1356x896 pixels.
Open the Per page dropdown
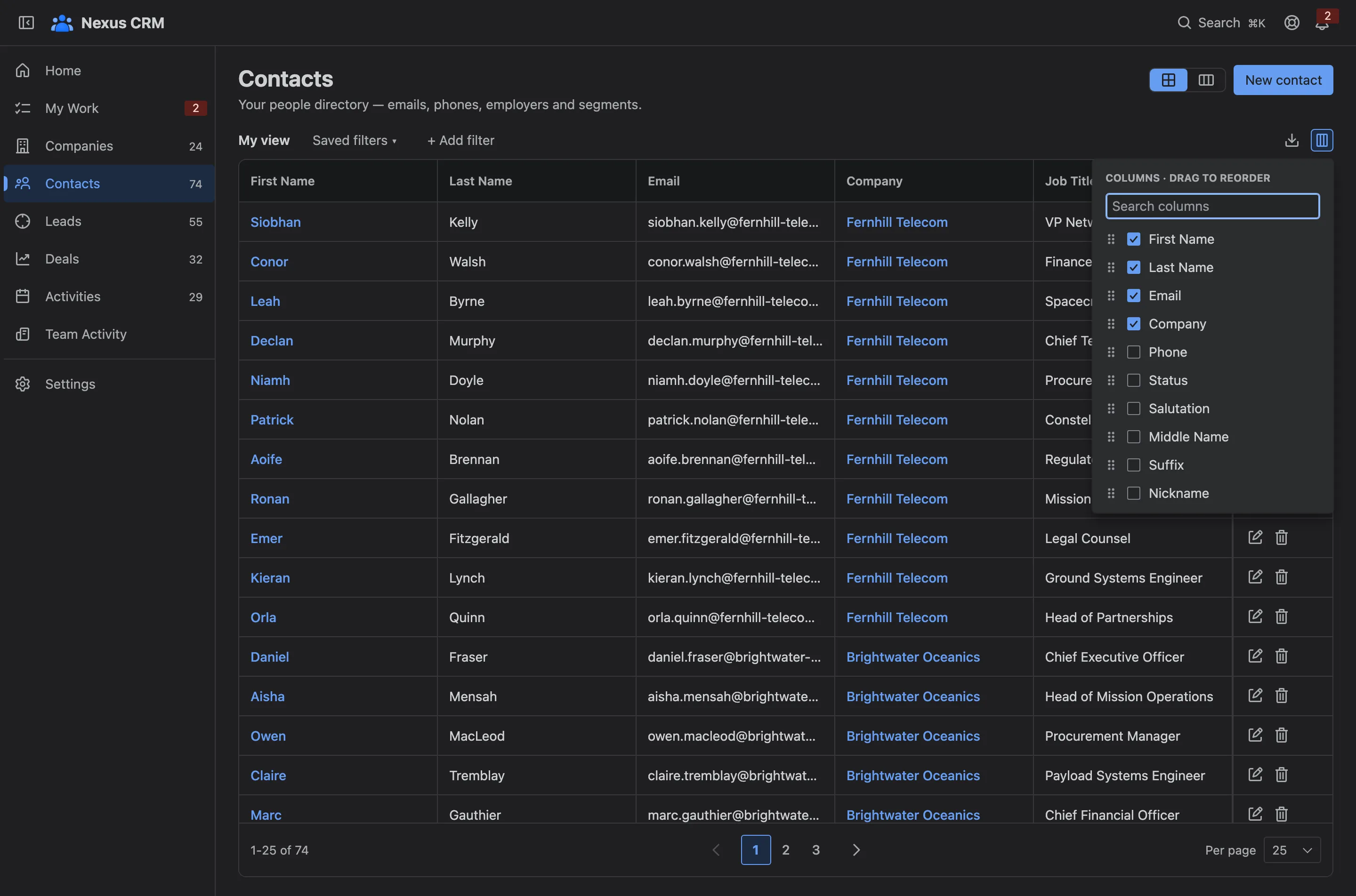[x=1292, y=850]
